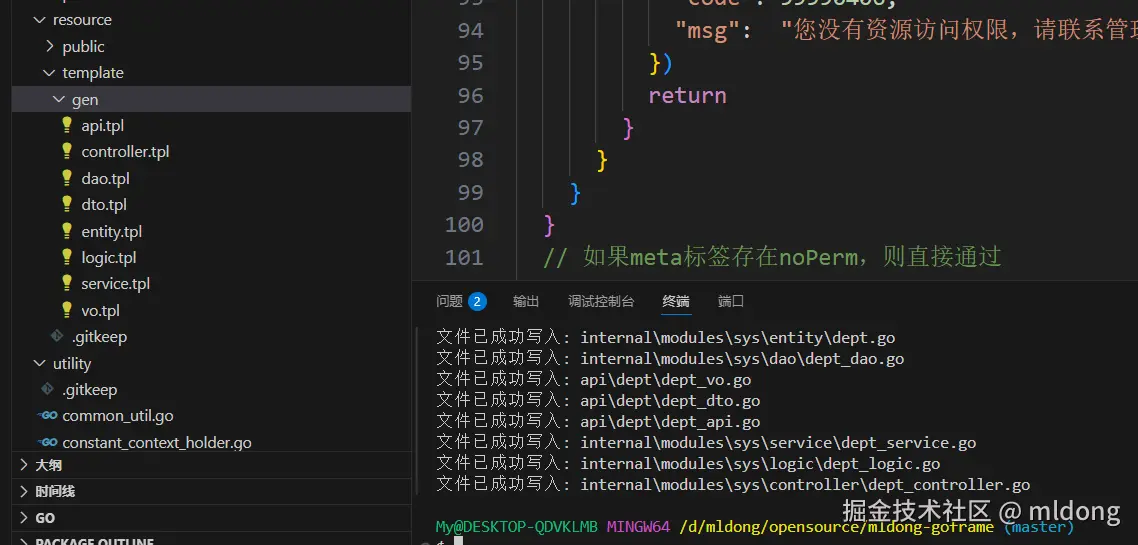Expand the 大纲 outline section
This screenshot has width=1138, height=545.
[x=25, y=465]
